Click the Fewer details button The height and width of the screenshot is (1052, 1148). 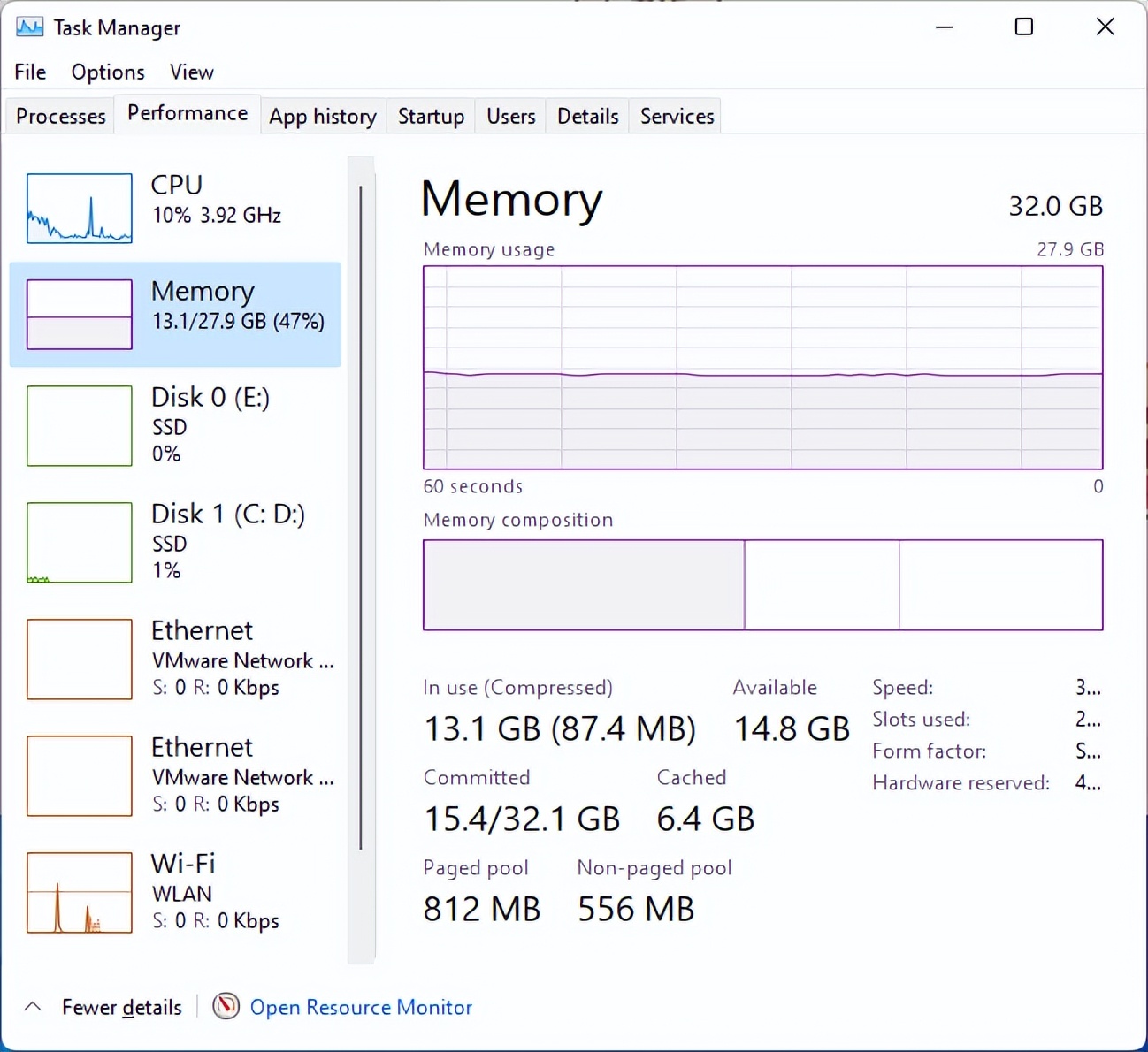click(121, 1007)
